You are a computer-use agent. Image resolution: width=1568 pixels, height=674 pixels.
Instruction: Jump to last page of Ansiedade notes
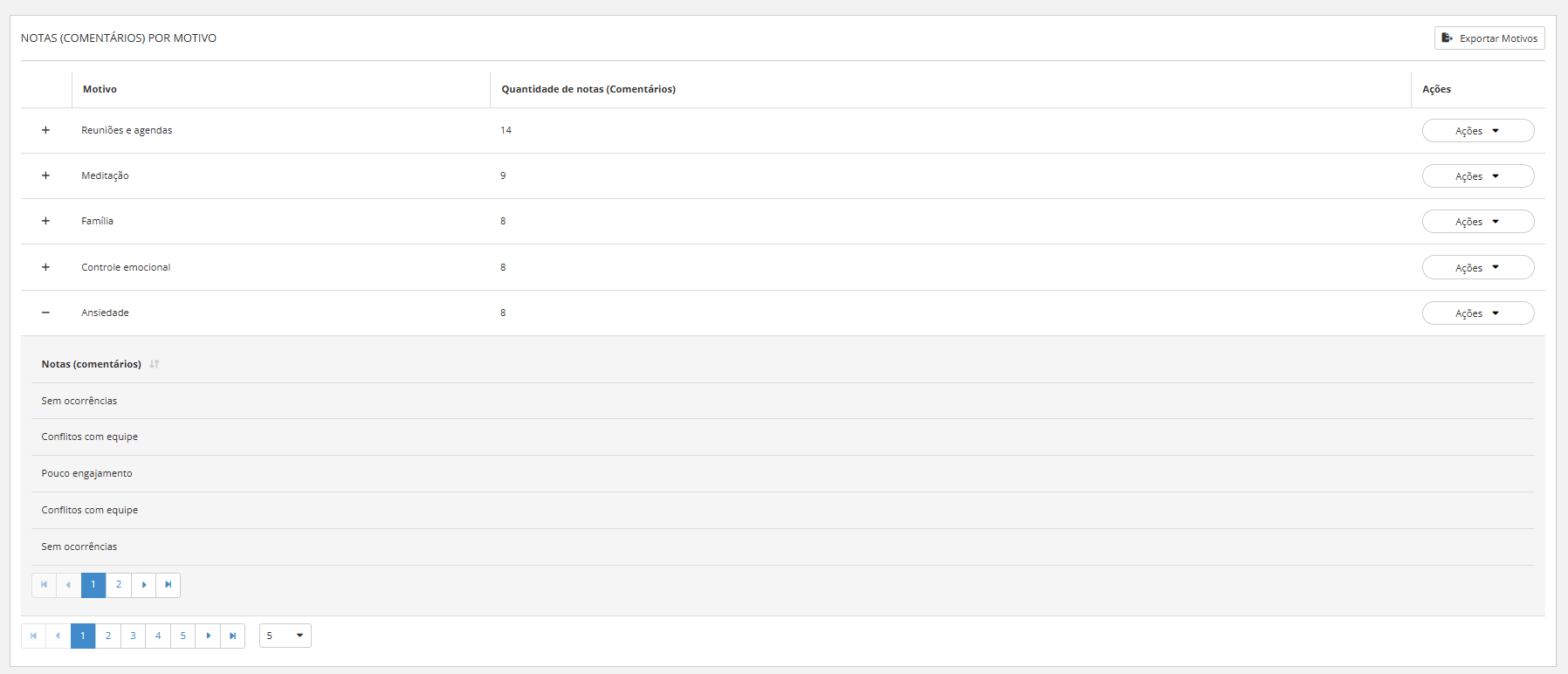click(x=168, y=585)
